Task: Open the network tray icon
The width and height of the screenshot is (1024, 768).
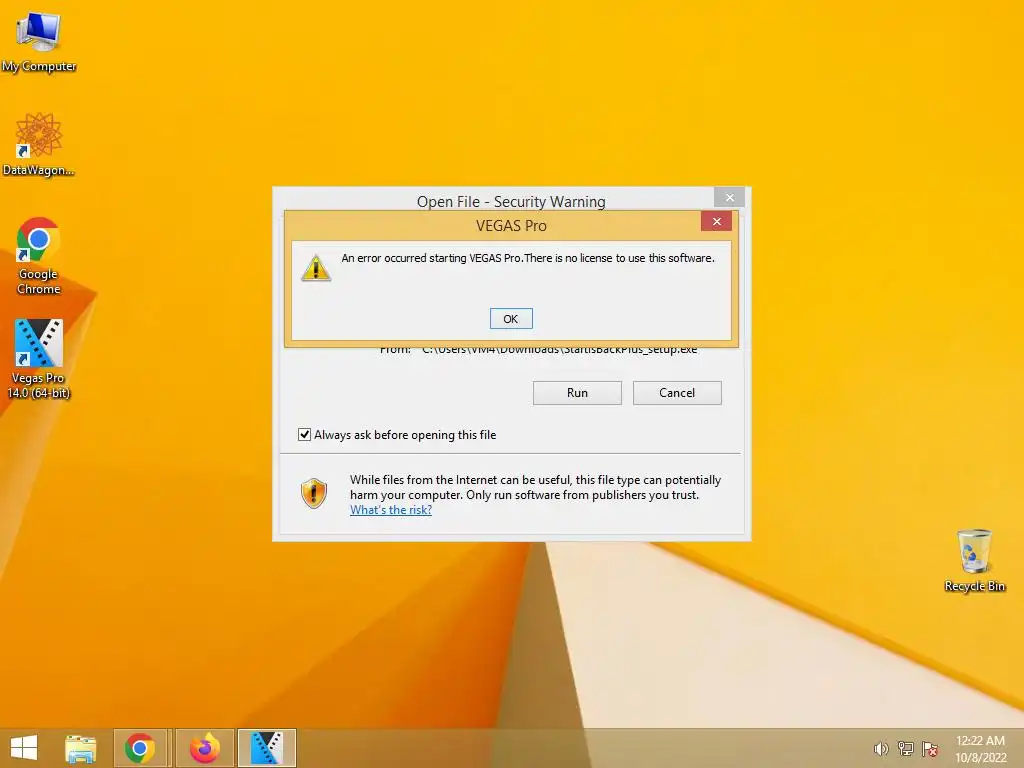Action: click(x=905, y=749)
